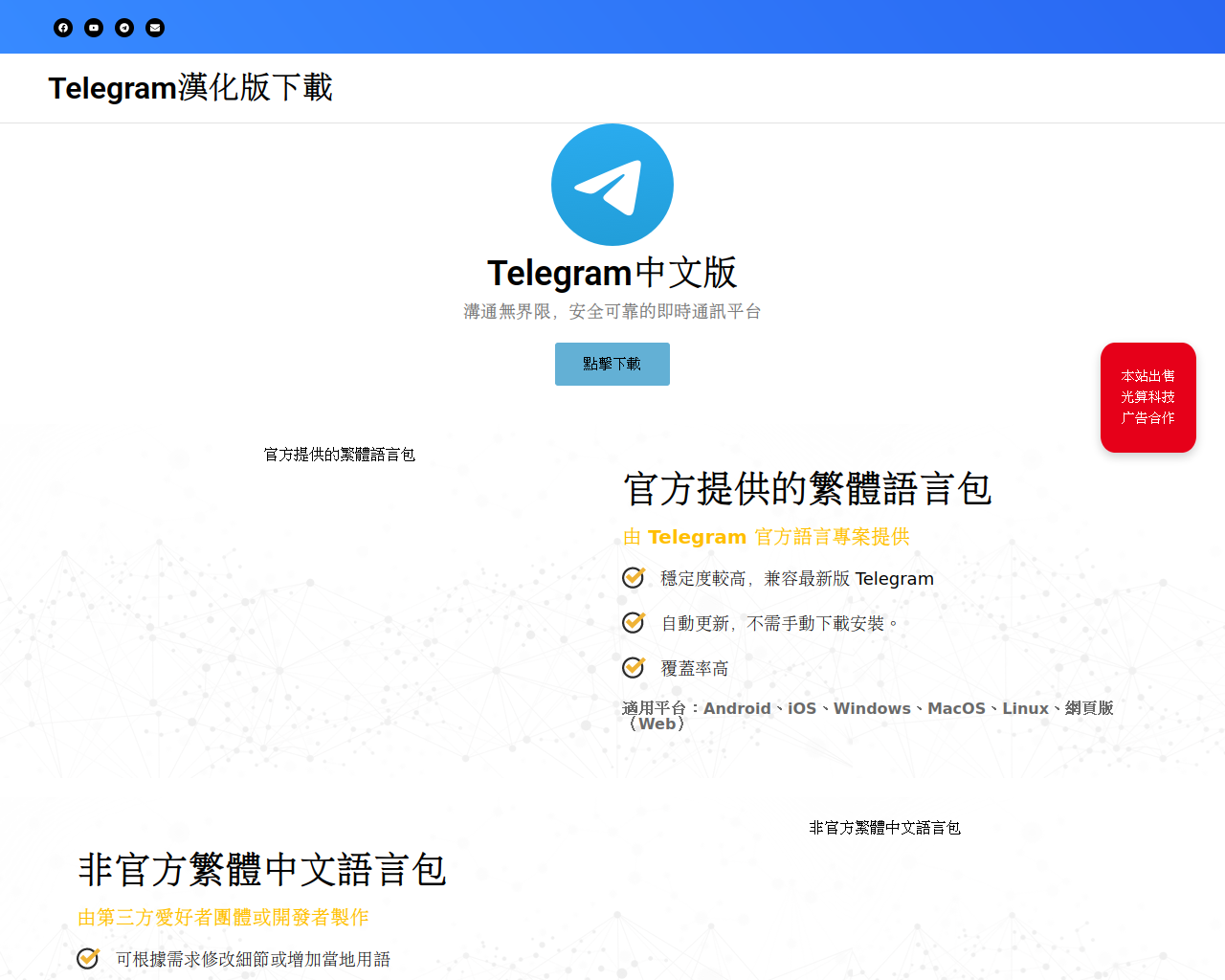Click the yellow text 由第三方愛好者團體或開發者製作

click(223, 918)
